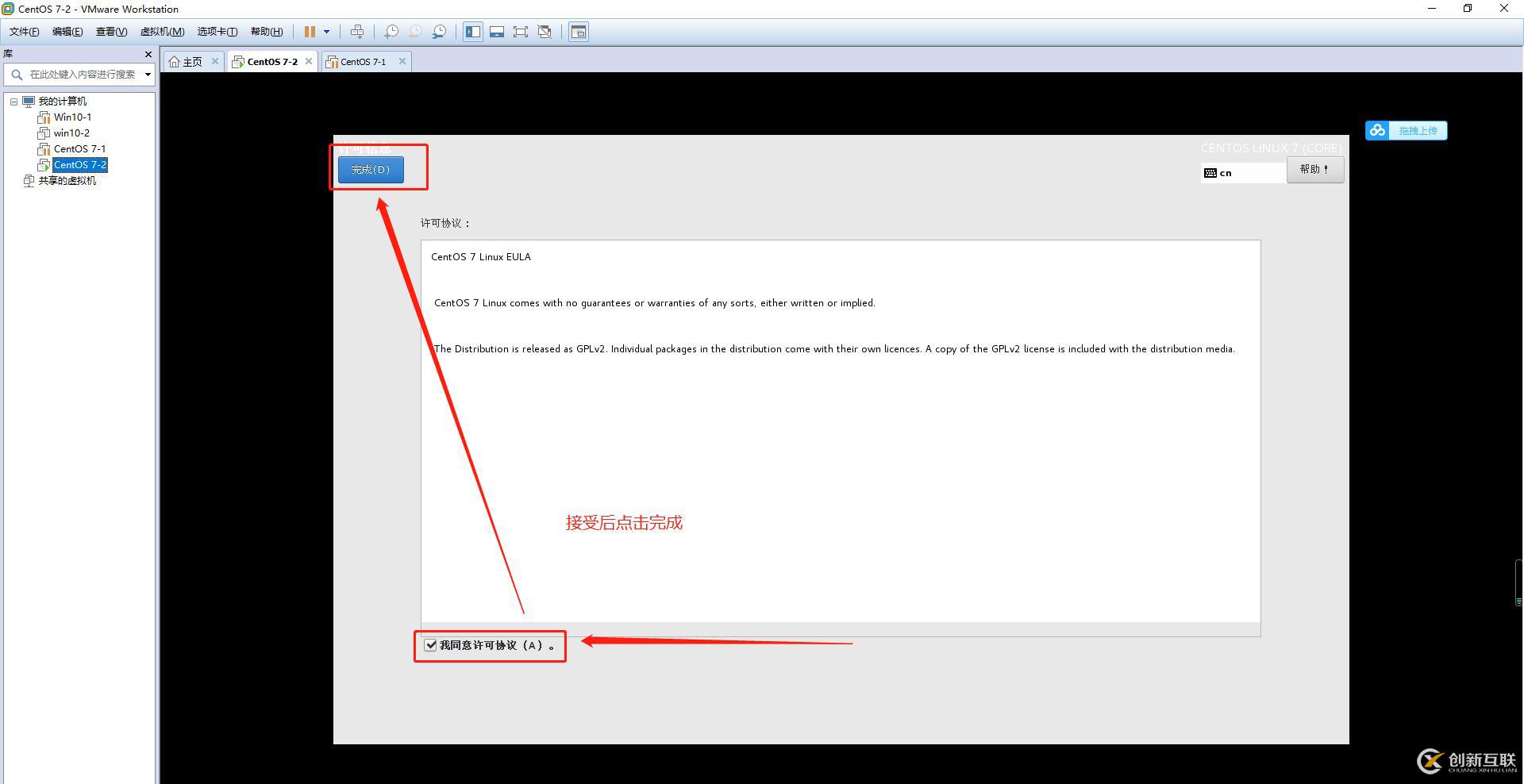This screenshot has height=784, width=1524.
Task: Close the 主页 tab
Action: click(214, 61)
